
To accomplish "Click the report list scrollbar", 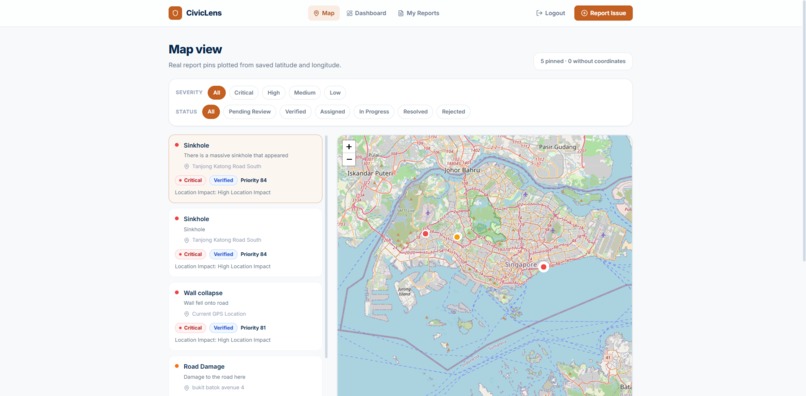I will (x=326, y=247).
